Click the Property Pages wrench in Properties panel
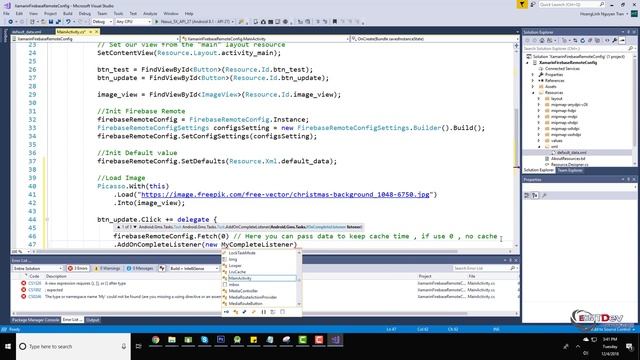Screen dimensions: 640x360 (544, 196)
